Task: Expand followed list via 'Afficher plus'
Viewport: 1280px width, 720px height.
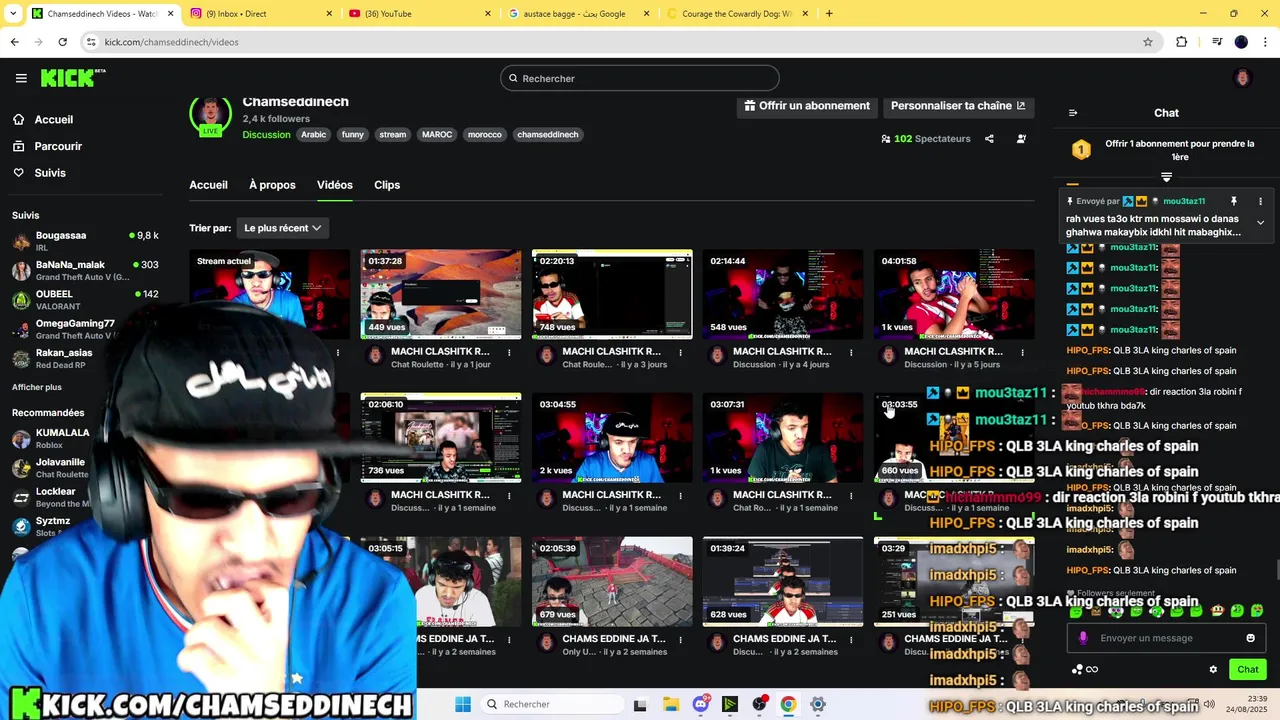Action: coord(37,387)
